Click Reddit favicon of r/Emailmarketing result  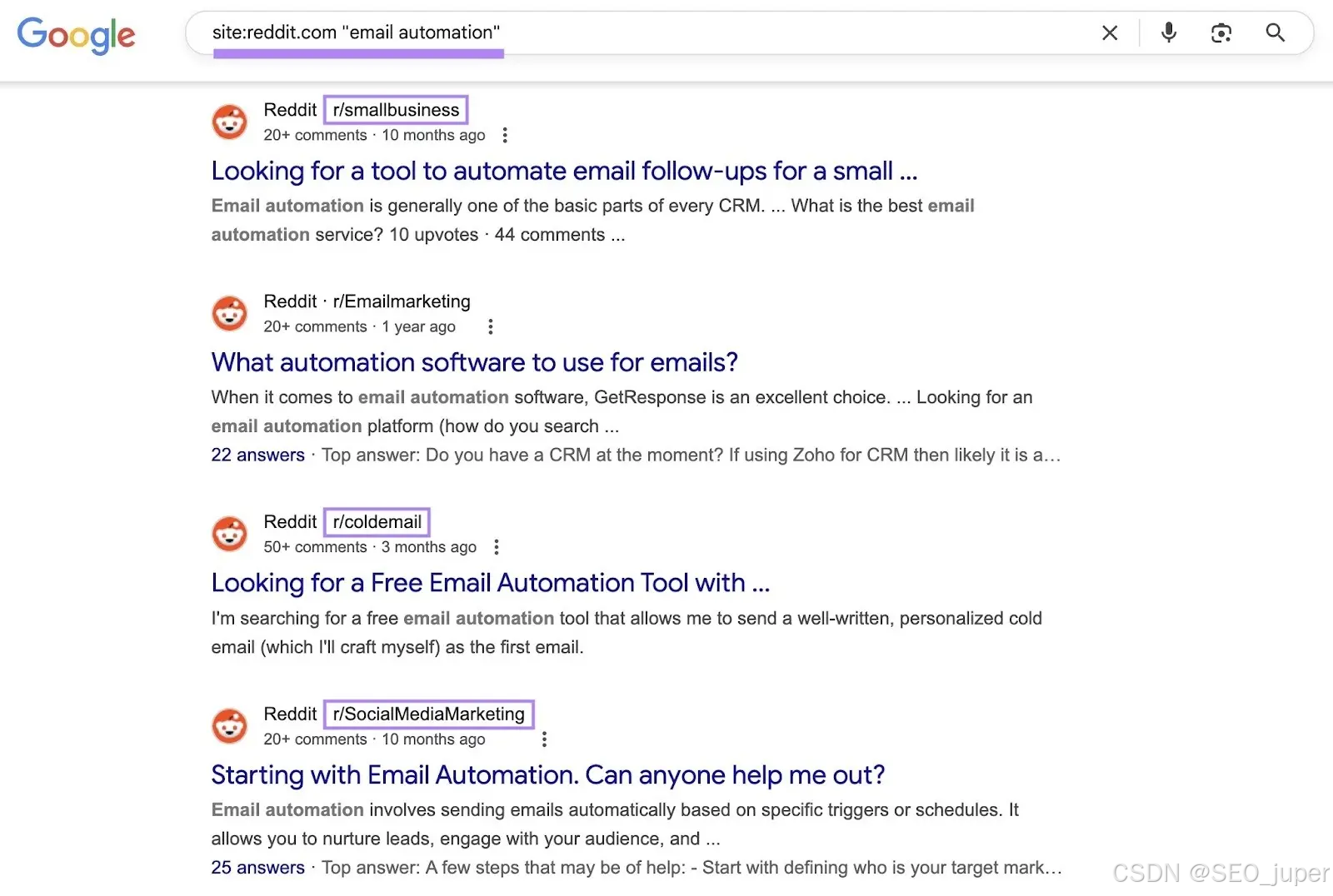(x=230, y=313)
